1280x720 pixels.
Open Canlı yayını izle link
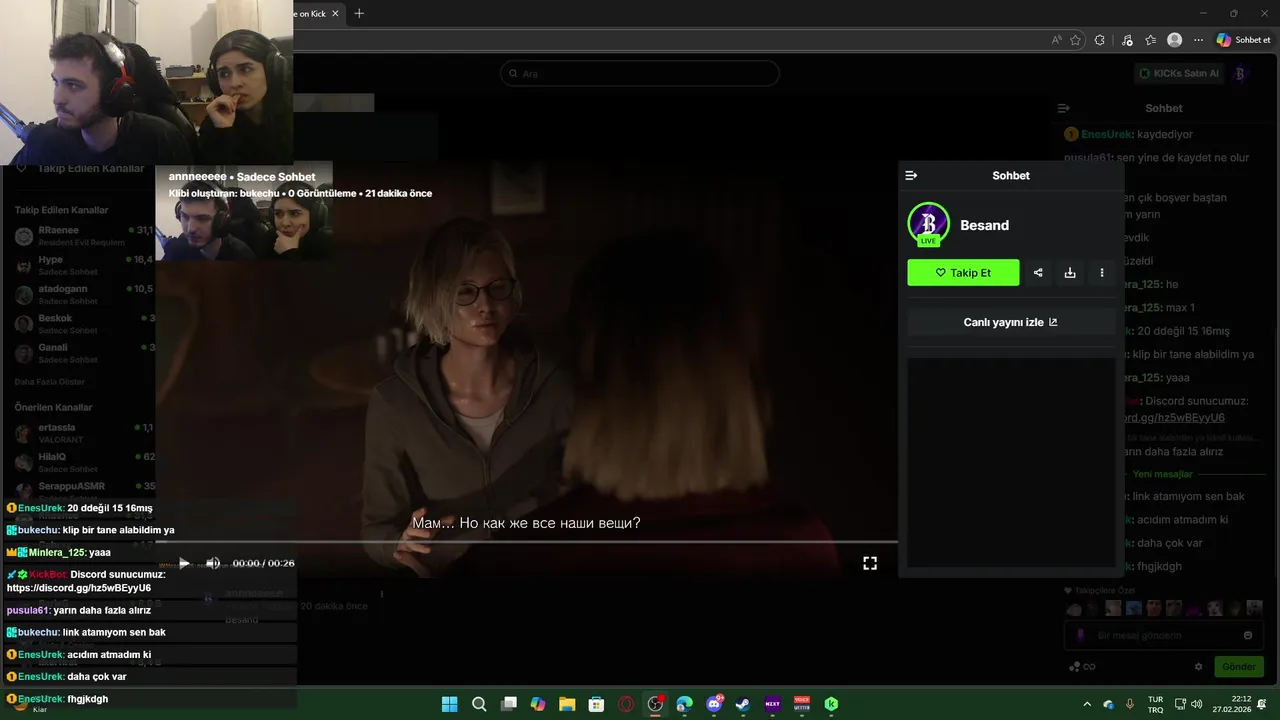[1010, 322]
